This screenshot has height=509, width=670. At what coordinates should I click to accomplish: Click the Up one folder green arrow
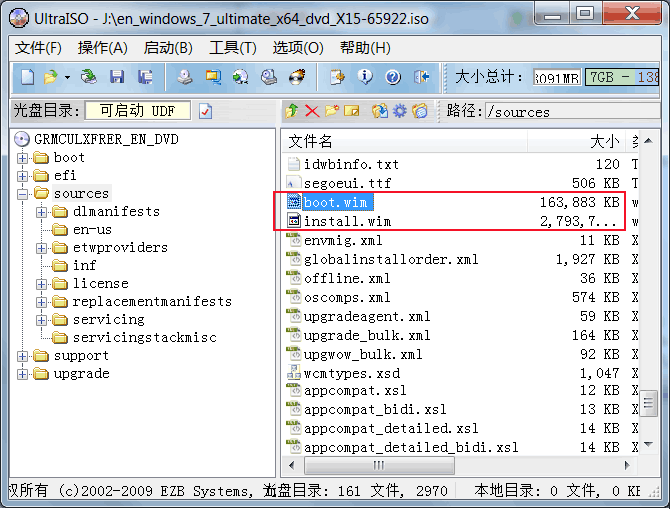pyautogui.click(x=292, y=111)
